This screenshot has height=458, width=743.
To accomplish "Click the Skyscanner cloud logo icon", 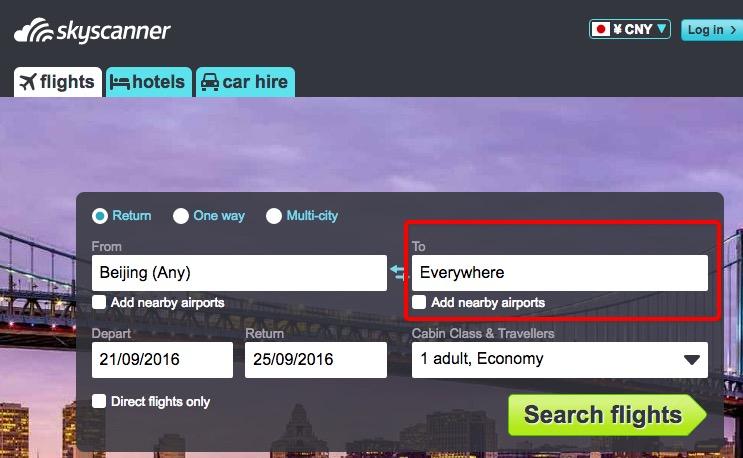I will point(34,31).
